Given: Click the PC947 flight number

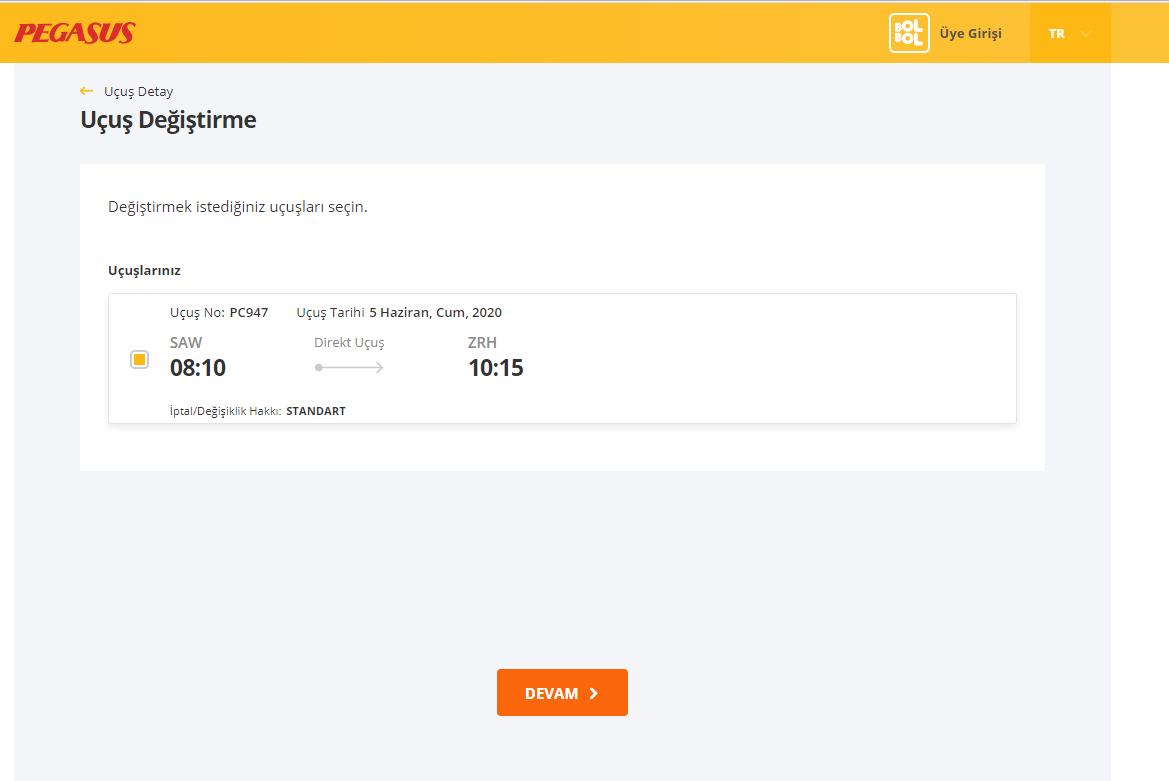Looking at the screenshot, I should click(x=249, y=312).
